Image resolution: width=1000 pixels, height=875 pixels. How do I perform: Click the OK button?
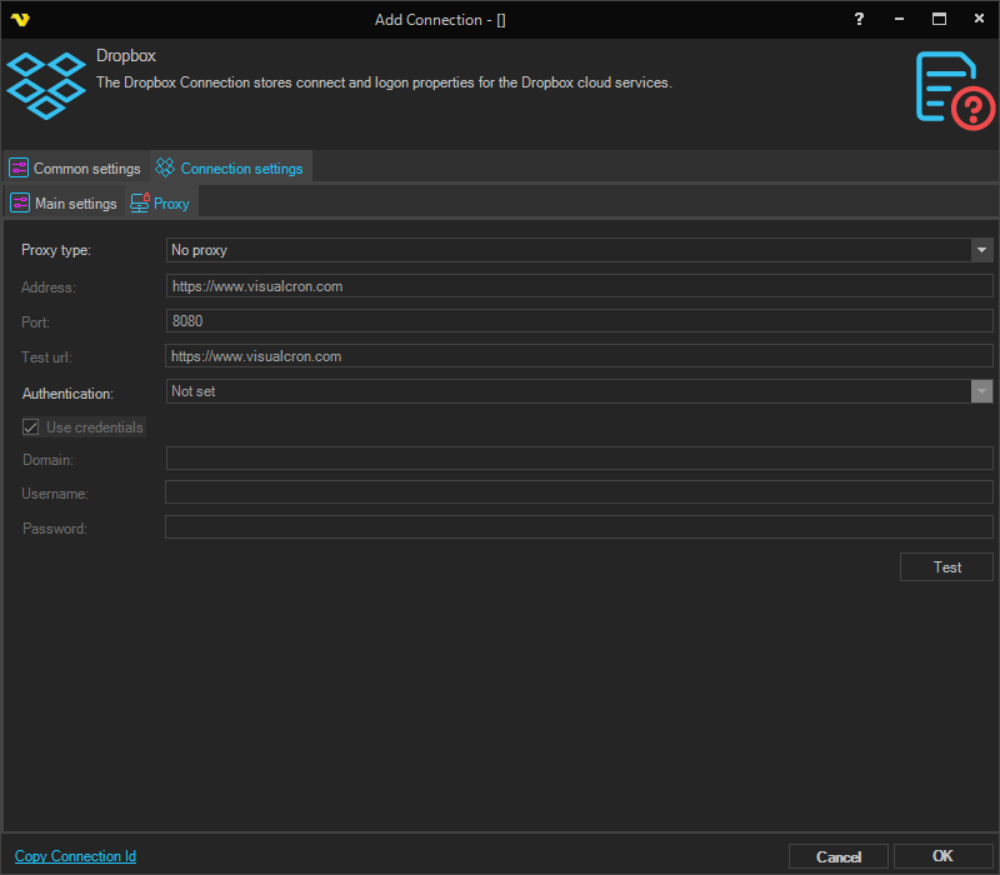(942, 856)
